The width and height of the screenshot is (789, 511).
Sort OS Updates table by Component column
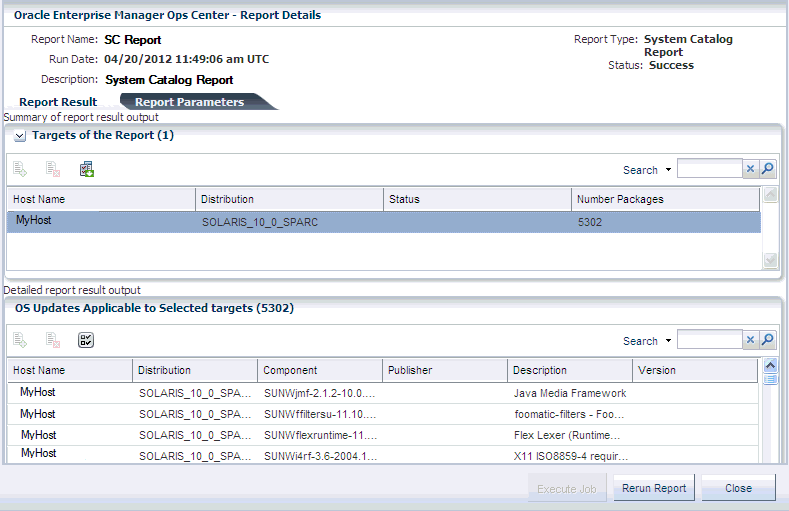[320, 370]
